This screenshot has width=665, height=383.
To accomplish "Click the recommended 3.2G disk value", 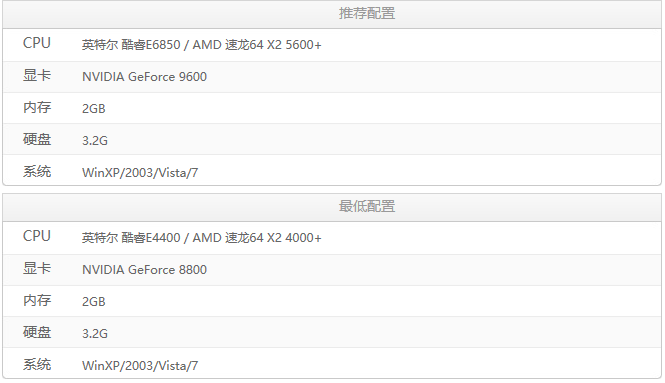I will pyautogui.click(x=95, y=140).
